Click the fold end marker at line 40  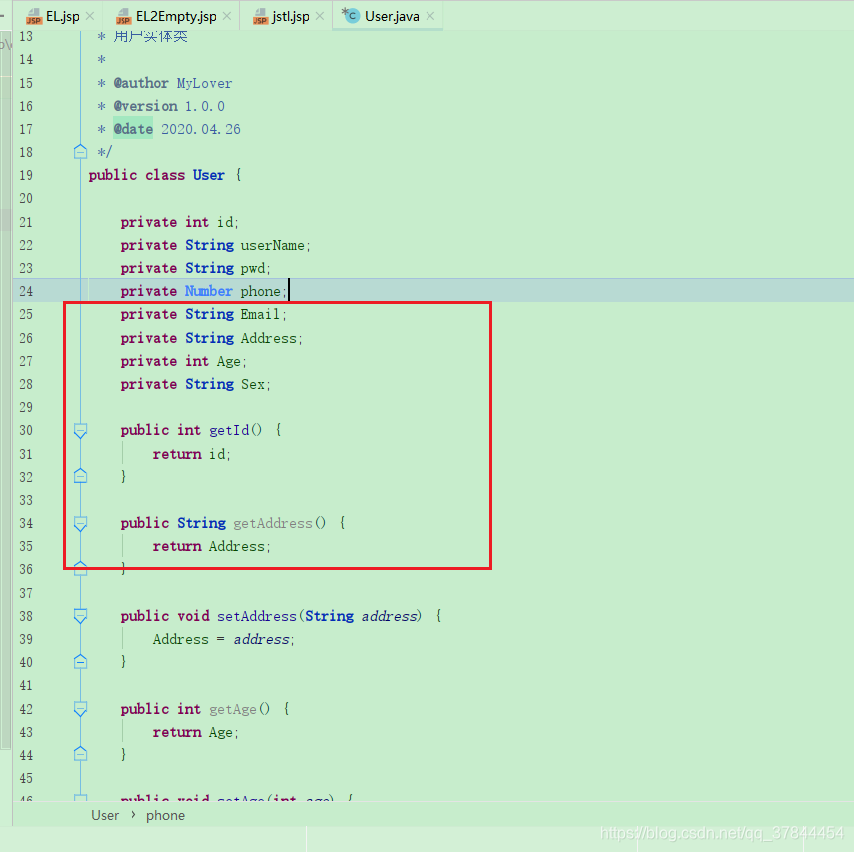[x=80, y=661]
